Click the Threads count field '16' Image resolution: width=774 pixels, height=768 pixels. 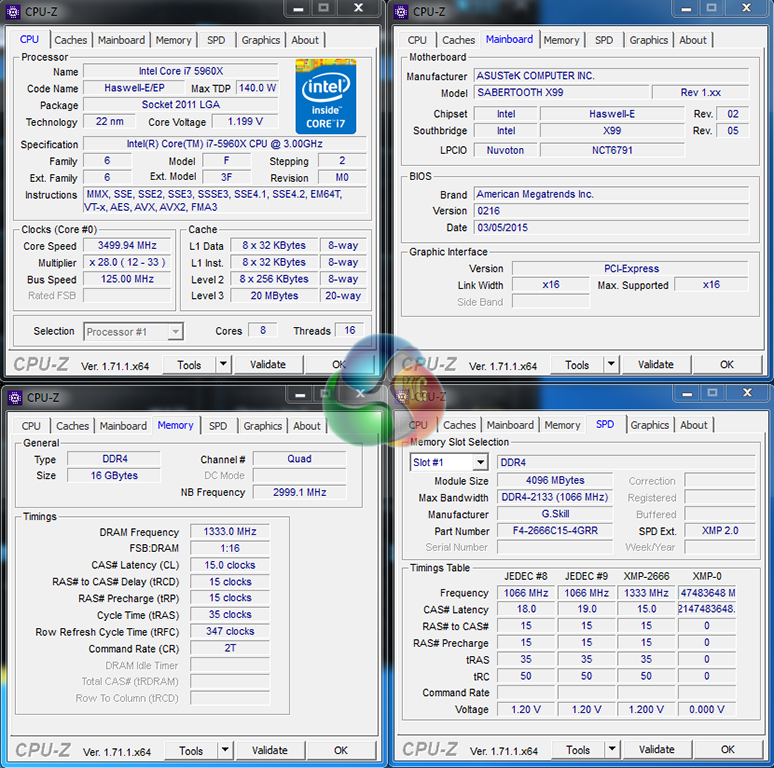point(349,330)
